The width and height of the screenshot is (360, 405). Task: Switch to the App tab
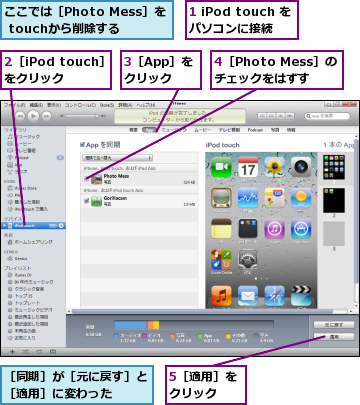point(149,130)
